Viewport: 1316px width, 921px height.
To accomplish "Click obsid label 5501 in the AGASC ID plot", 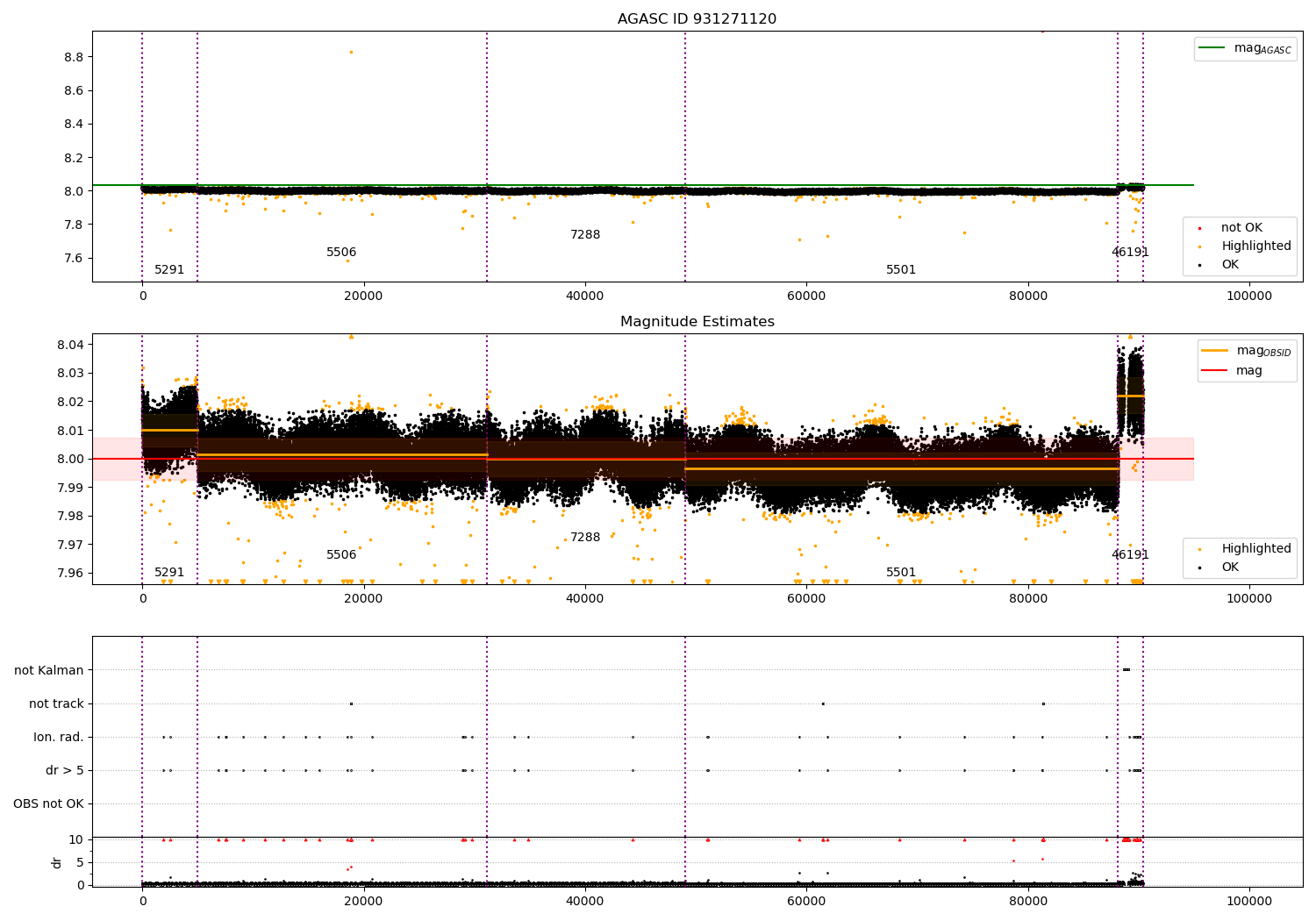I will coord(901,270).
